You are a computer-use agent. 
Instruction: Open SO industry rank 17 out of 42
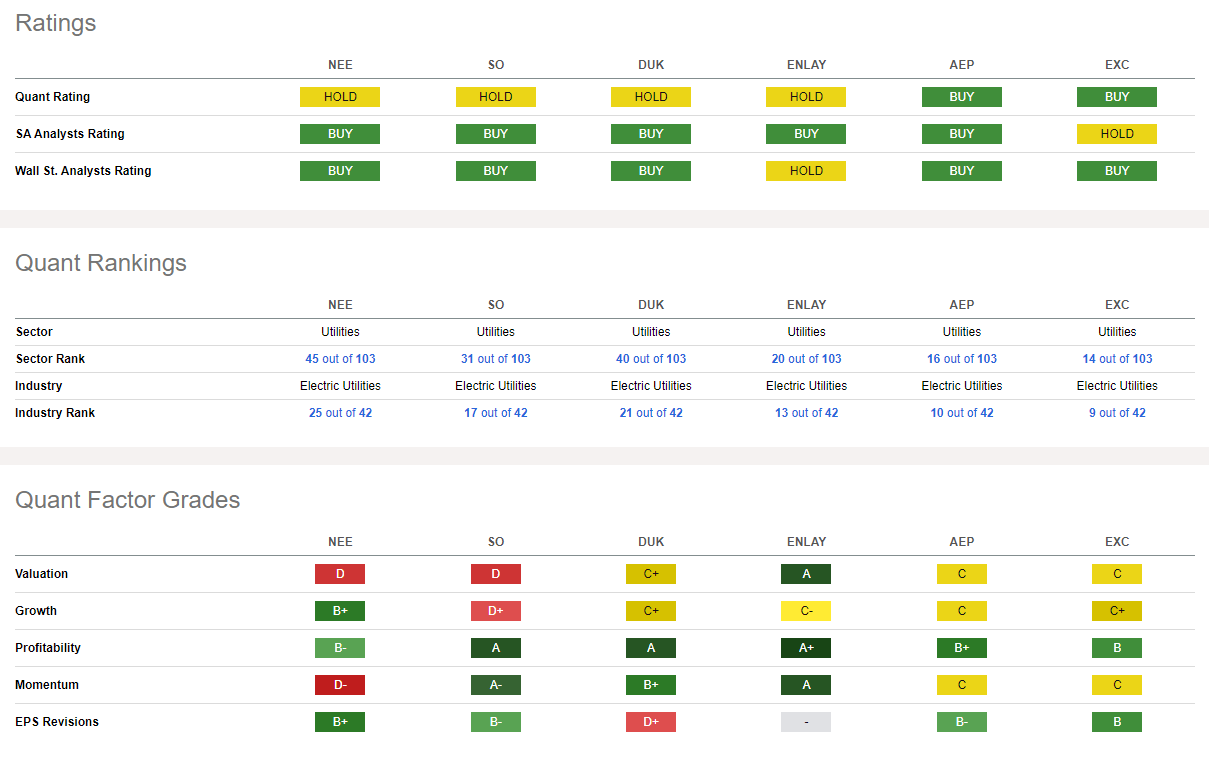[x=495, y=413]
